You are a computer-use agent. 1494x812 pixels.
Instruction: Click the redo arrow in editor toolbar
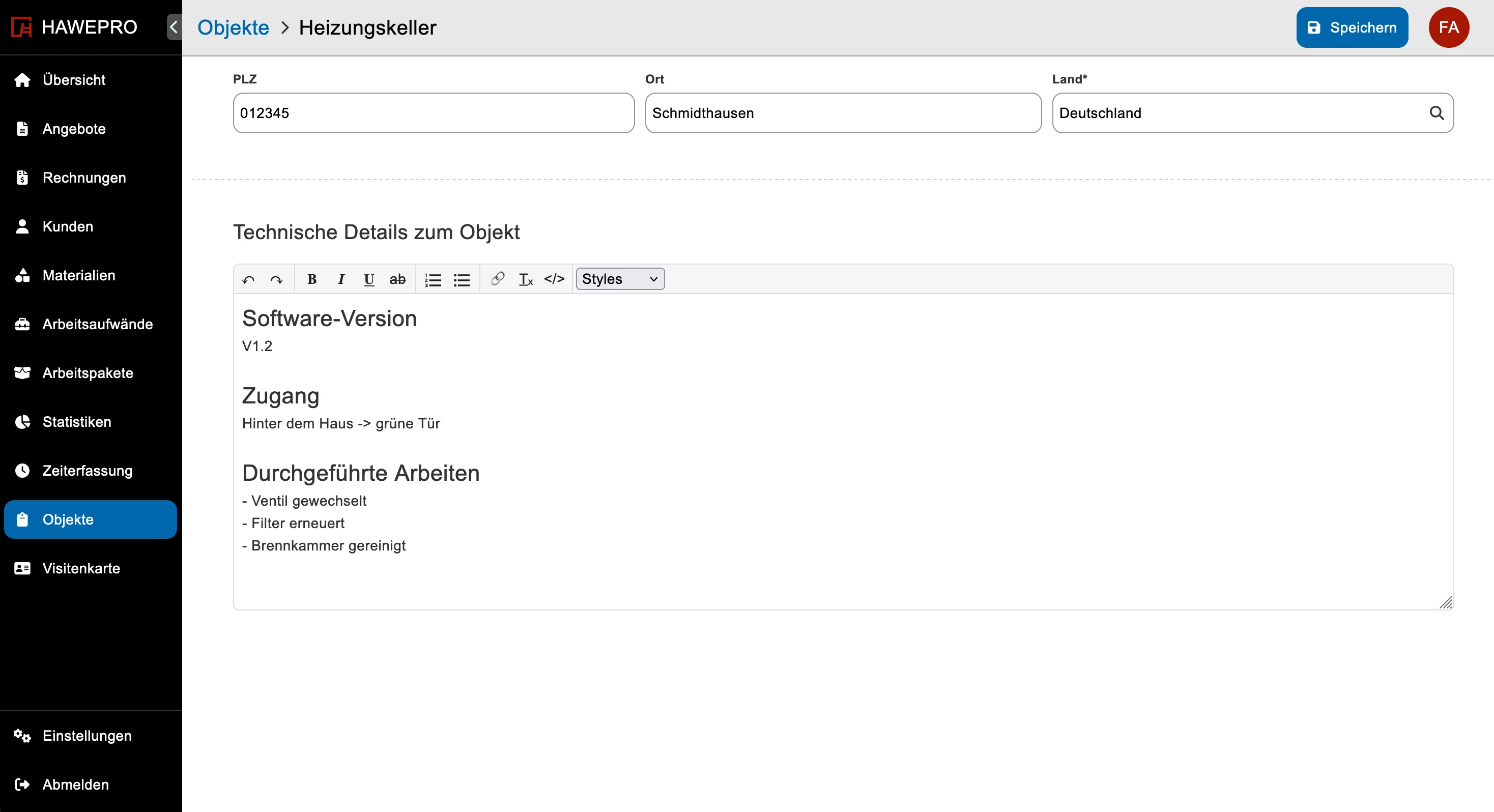(277, 279)
